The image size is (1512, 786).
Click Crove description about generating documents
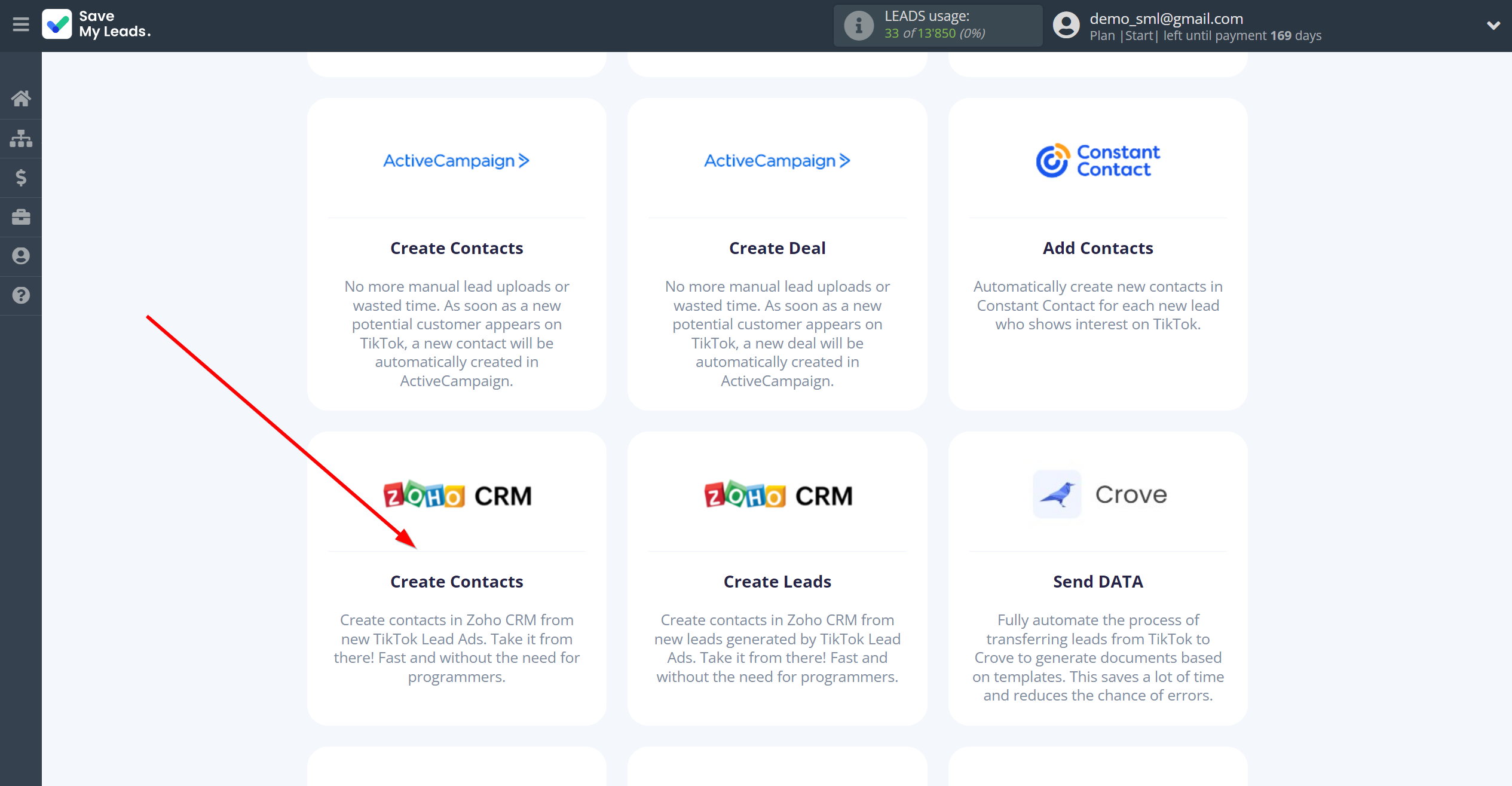pyautogui.click(x=1098, y=657)
